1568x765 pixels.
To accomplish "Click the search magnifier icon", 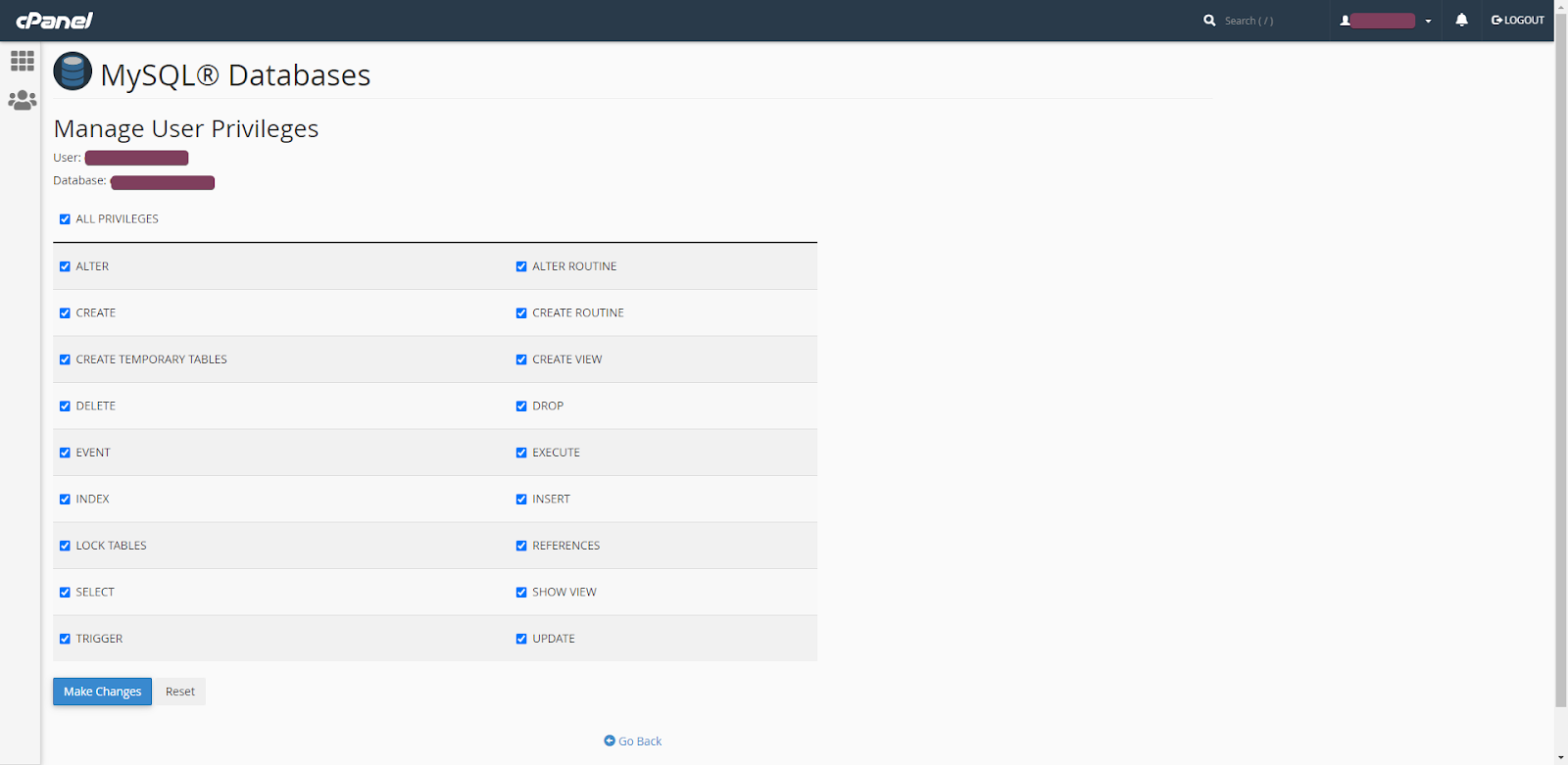I will [x=1209, y=21].
